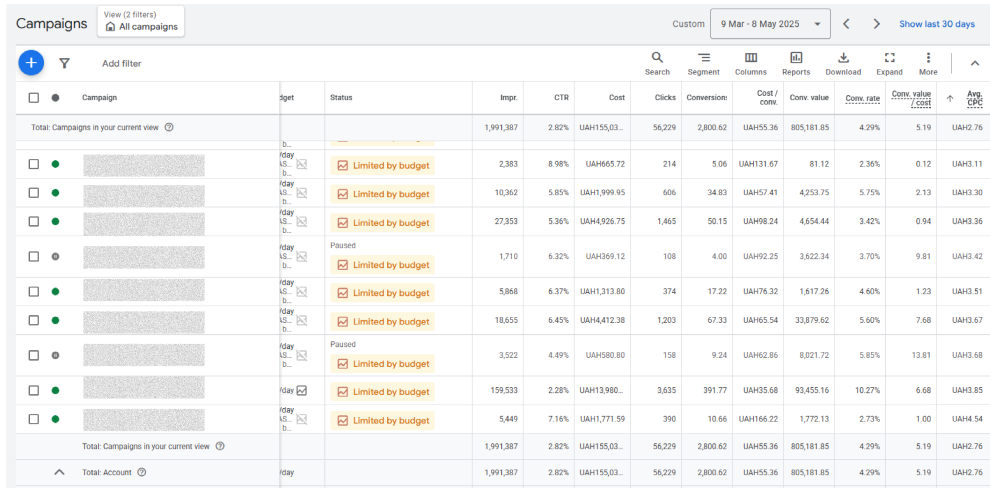Viewport: 990px width, 493px height.
Task: Sort by the Clicks column header
Action: click(x=665, y=98)
